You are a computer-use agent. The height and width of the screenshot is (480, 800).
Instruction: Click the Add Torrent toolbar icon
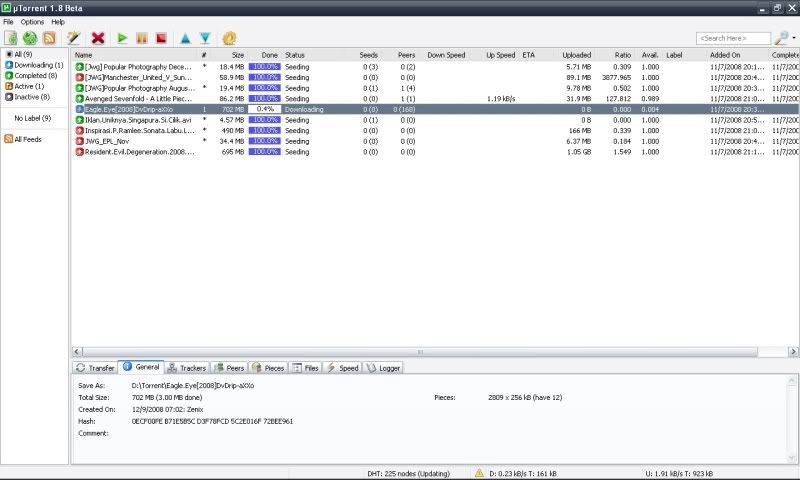click(11, 38)
